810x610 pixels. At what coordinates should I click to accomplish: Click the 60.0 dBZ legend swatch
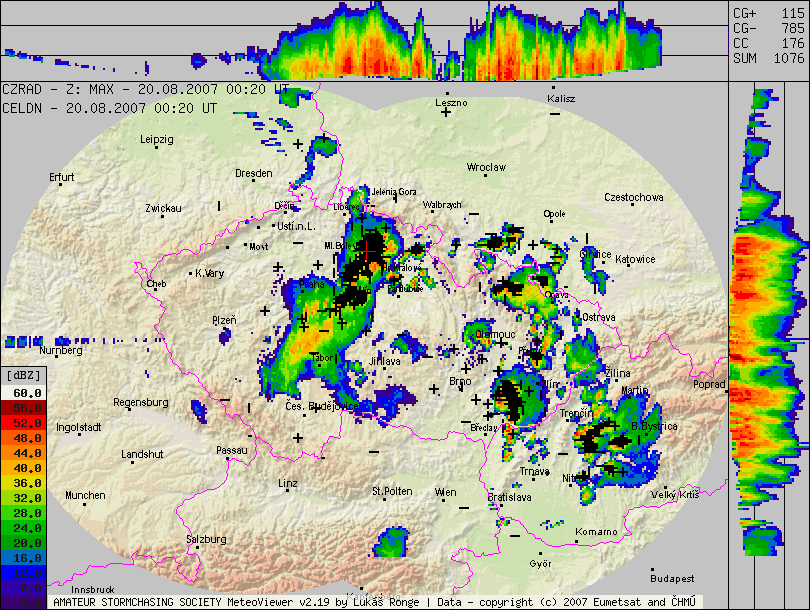24,395
